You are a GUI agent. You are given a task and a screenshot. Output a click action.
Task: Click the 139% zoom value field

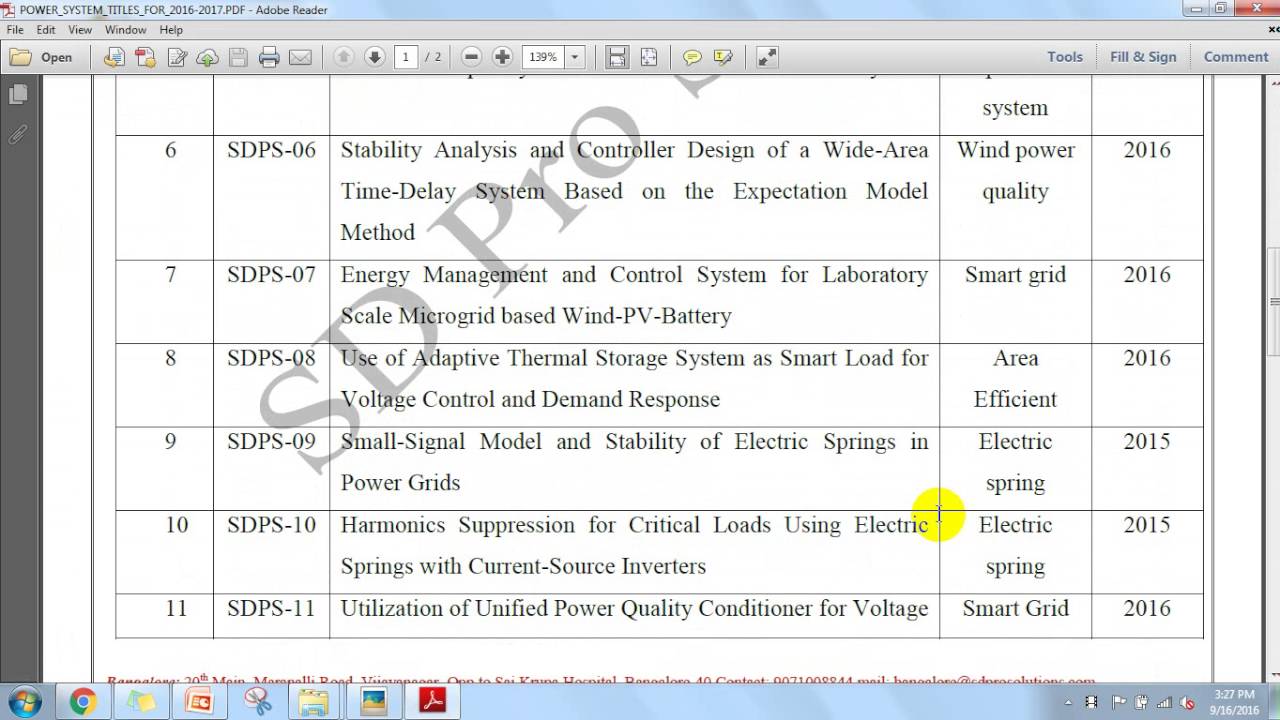point(544,57)
